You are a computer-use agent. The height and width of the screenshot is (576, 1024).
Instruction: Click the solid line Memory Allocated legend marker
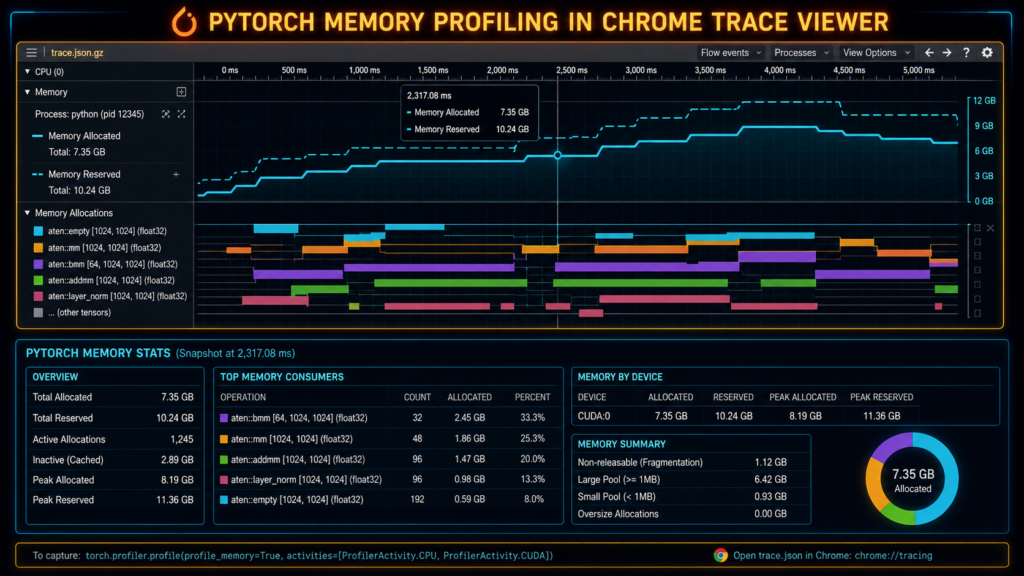[37, 136]
